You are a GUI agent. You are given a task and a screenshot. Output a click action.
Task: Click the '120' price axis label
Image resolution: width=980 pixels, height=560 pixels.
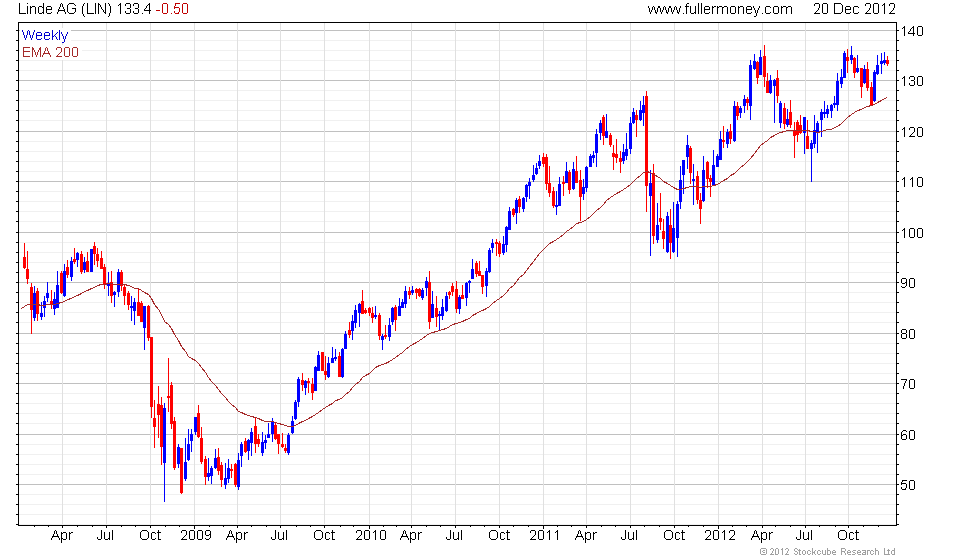pyautogui.click(x=912, y=132)
